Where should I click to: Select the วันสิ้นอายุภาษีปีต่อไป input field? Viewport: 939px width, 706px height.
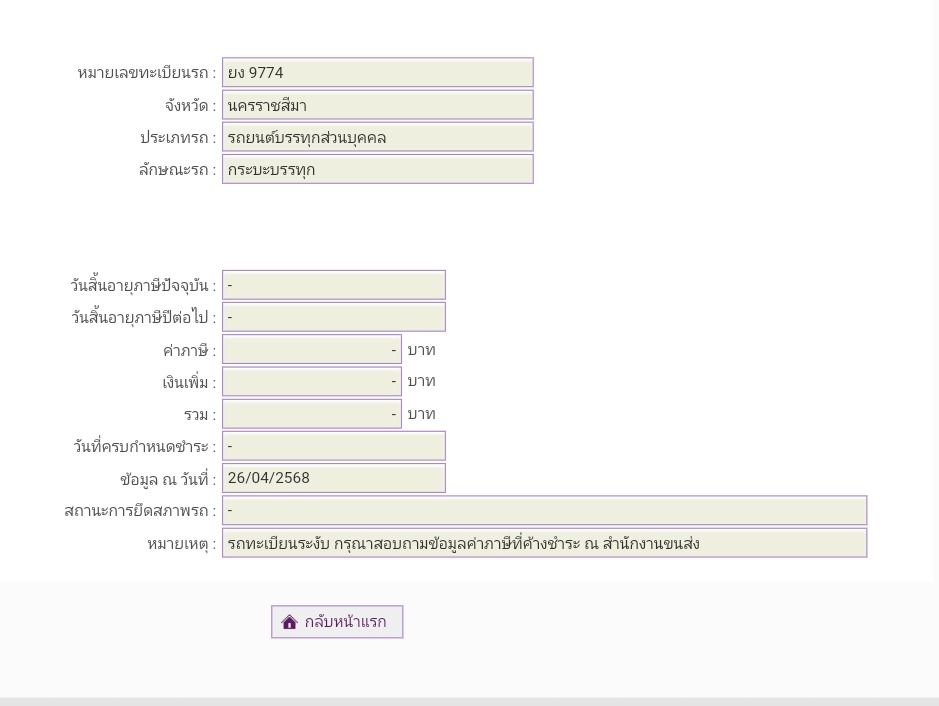[x=333, y=317]
